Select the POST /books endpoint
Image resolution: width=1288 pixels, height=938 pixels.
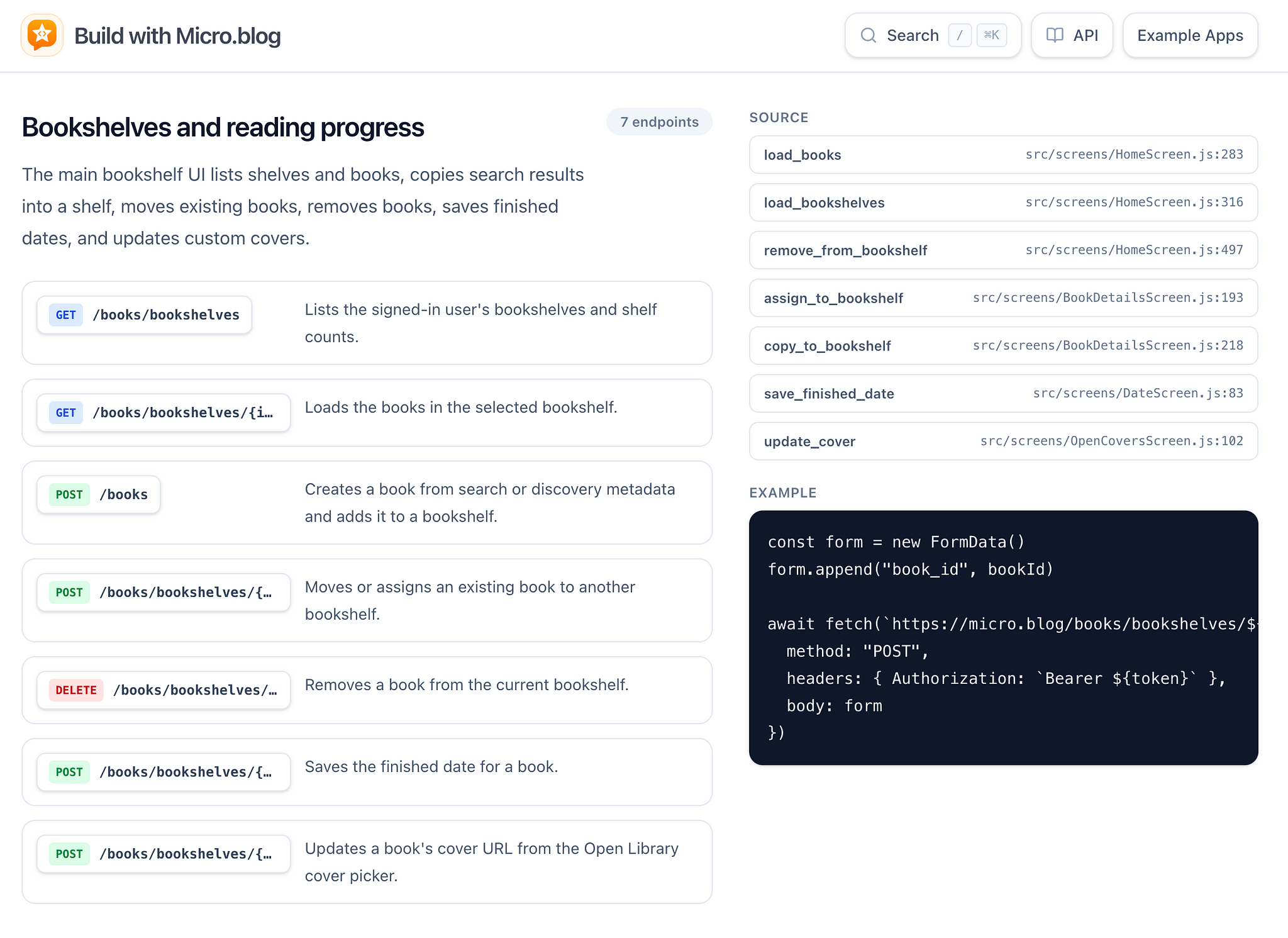pyautogui.click(x=99, y=494)
